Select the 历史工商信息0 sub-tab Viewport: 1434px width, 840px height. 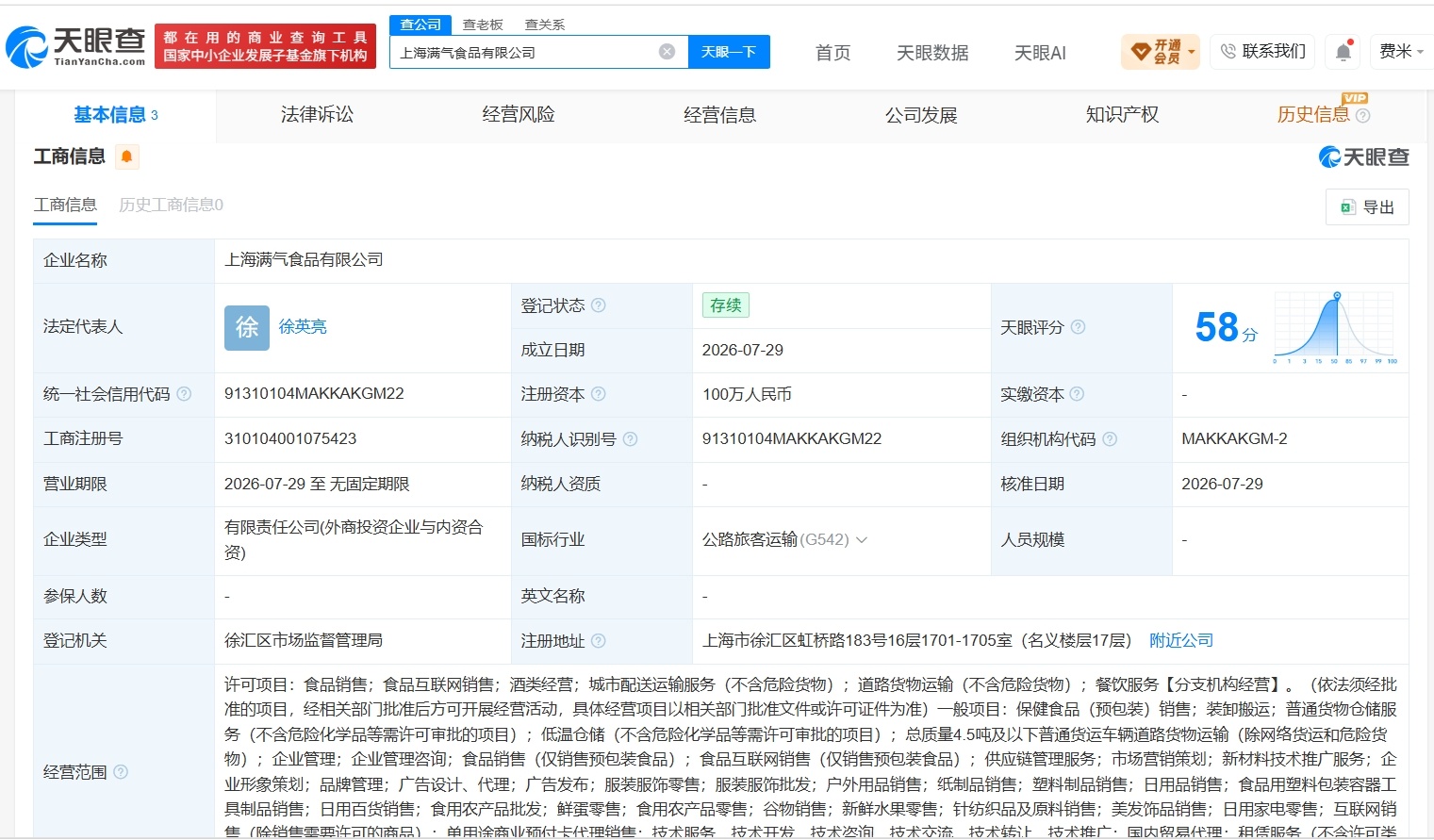point(171,205)
